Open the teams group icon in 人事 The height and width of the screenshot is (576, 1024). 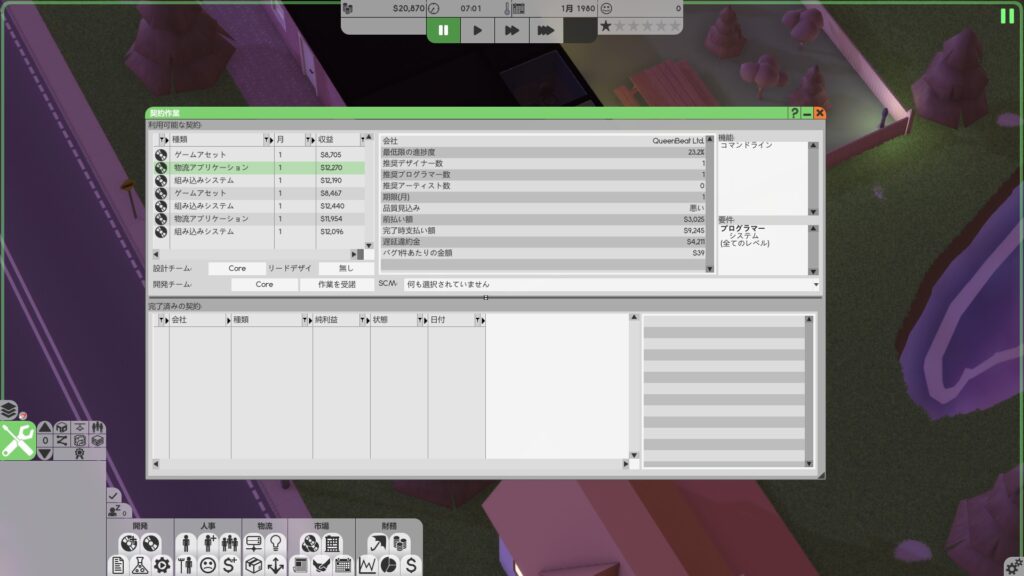pos(230,543)
